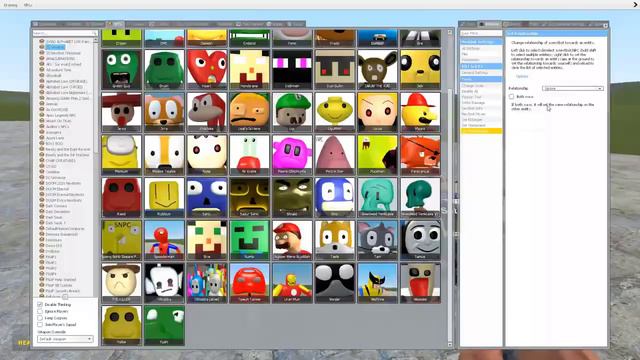This screenshot has height=360, width=640.
Task: Select Adventure Time category in NPC tree
Action: click(x=58, y=70)
